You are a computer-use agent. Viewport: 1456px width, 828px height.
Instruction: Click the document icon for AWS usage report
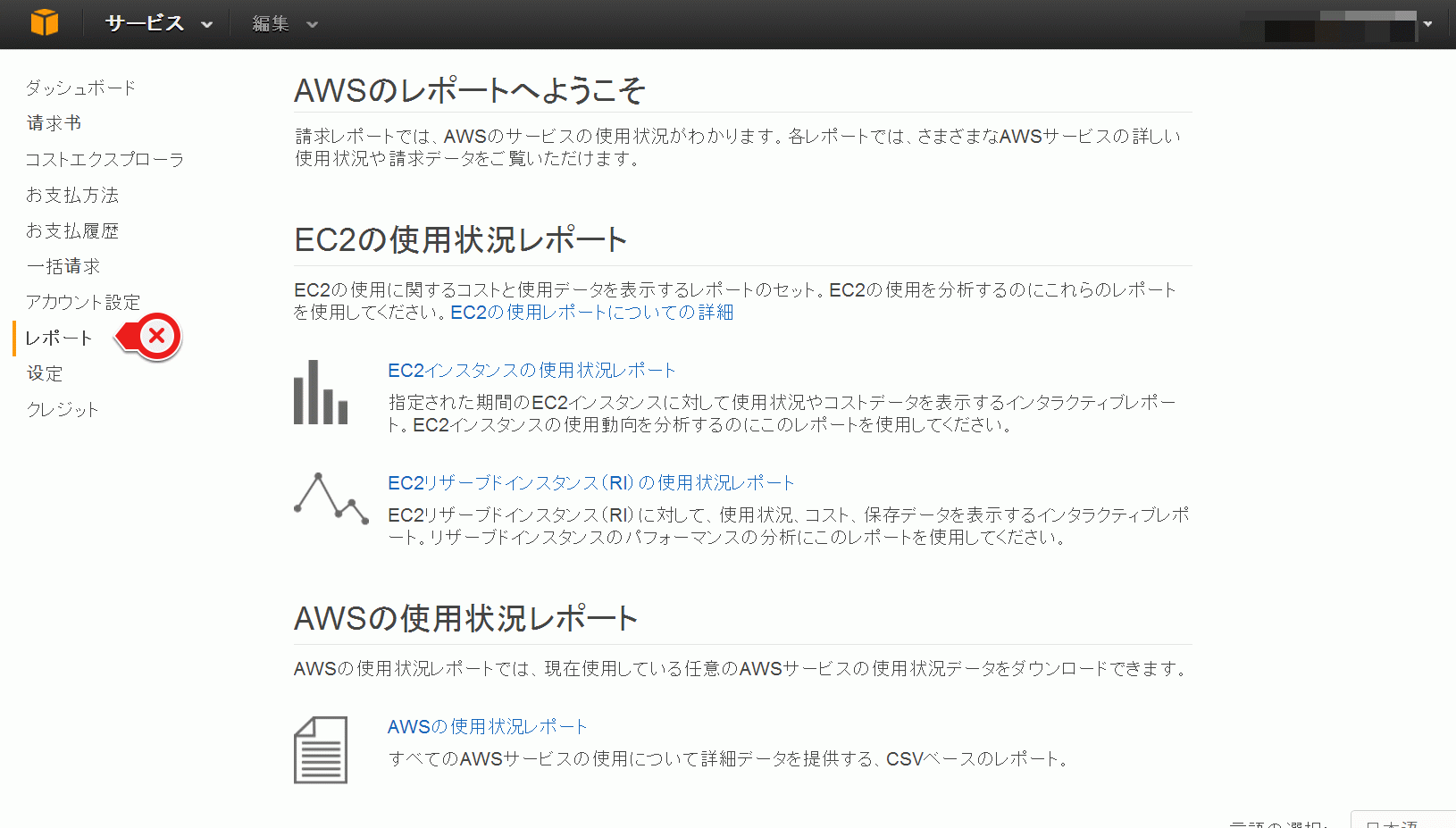coord(321,750)
